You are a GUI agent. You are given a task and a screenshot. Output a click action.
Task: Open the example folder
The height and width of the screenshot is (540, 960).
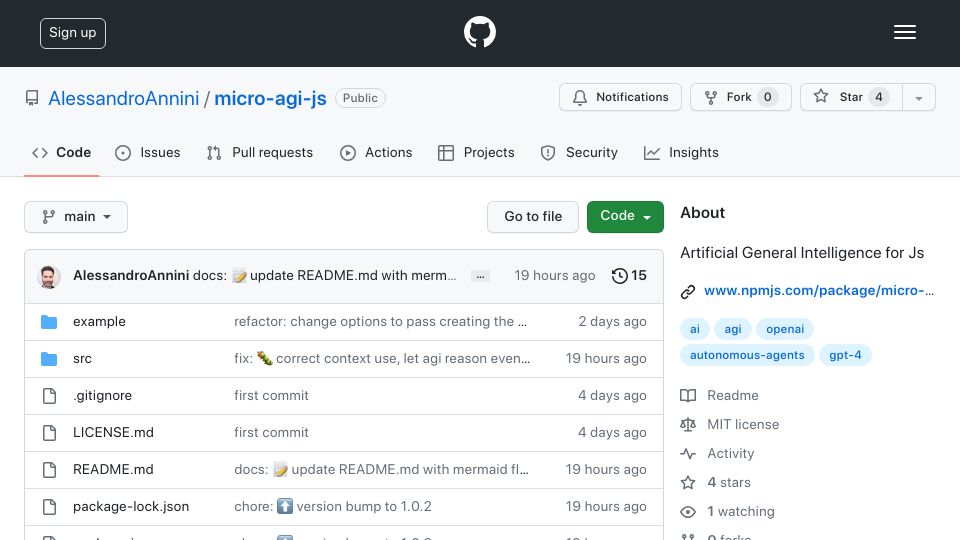click(x=99, y=321)
